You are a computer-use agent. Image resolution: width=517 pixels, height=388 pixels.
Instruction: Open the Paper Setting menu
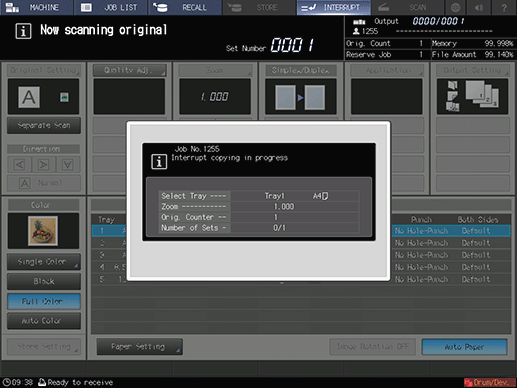click(139, 347)
